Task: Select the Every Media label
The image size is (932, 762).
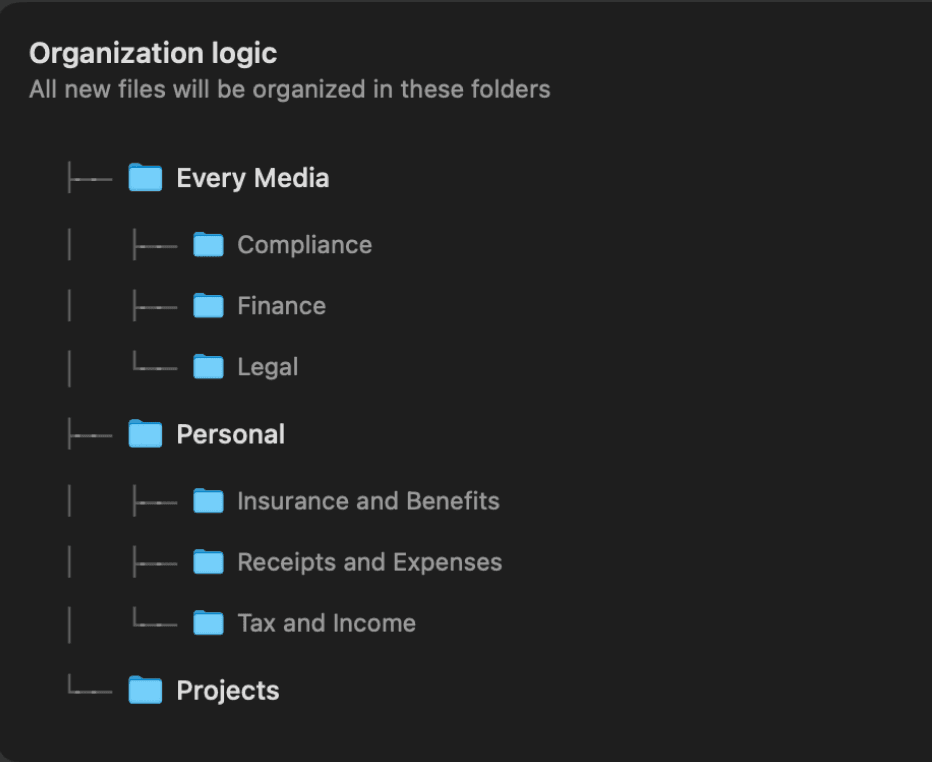Action: point(252,178)
